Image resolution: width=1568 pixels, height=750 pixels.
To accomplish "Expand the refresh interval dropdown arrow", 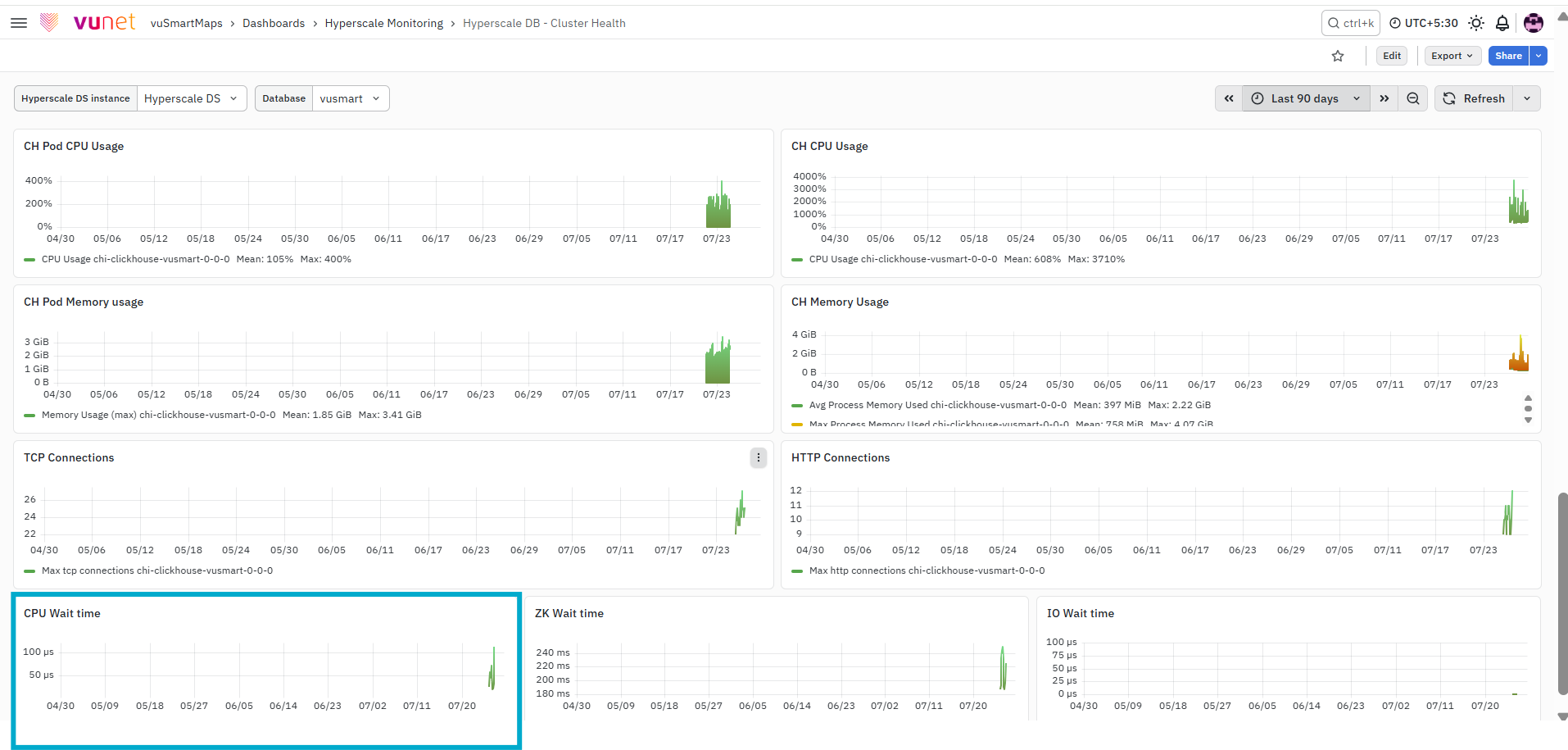I will point(1527,98).
